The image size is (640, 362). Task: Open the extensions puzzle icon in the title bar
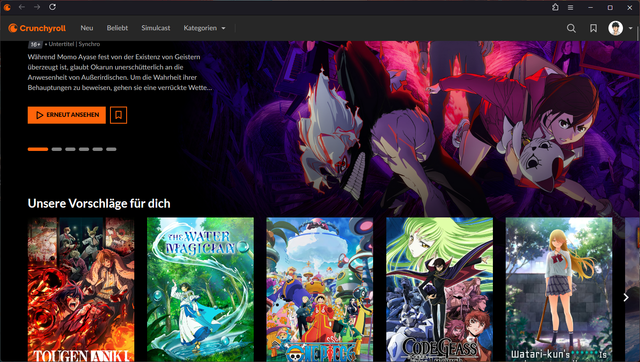point(555,7)
